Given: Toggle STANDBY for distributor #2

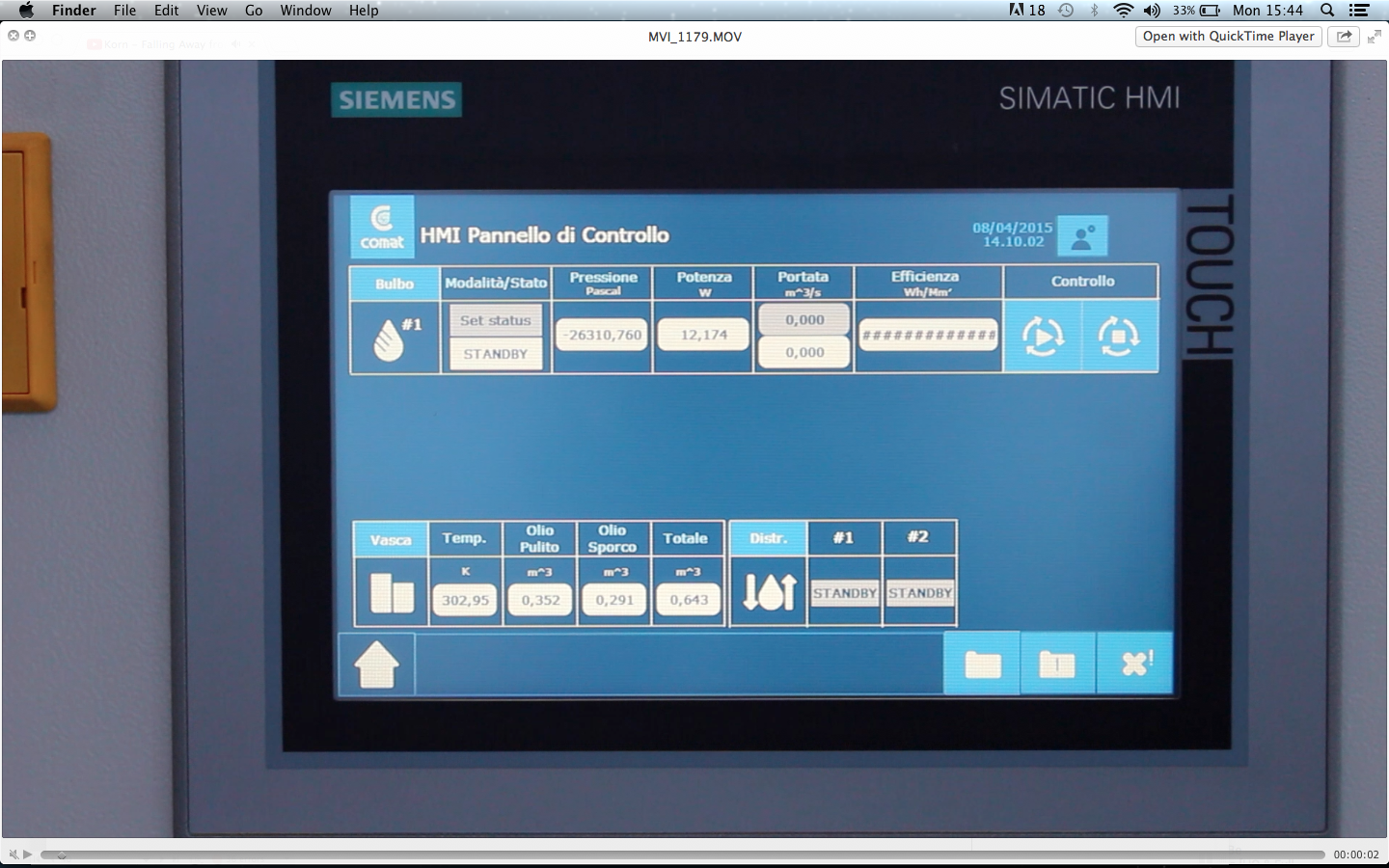Looking at the screenshot, I should [x=919, y=593].
